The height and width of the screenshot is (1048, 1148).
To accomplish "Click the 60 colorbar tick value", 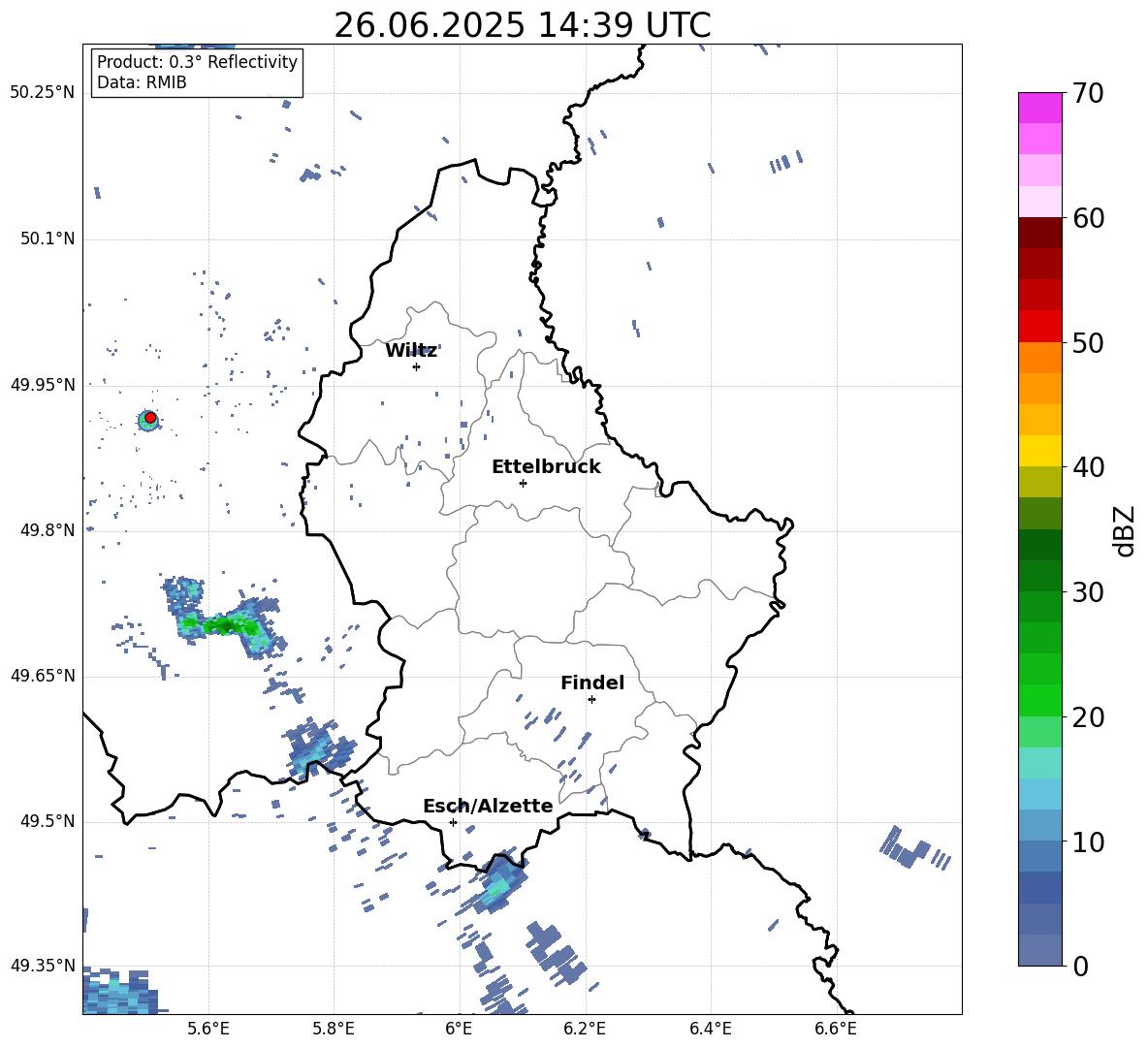I will tap(1088, 218).
